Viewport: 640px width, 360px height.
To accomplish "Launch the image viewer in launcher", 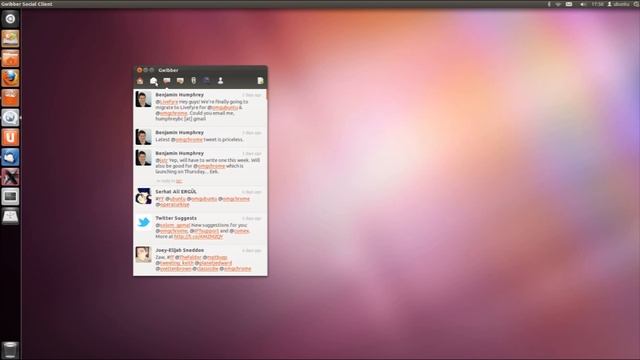I will [x=10, y=39].
